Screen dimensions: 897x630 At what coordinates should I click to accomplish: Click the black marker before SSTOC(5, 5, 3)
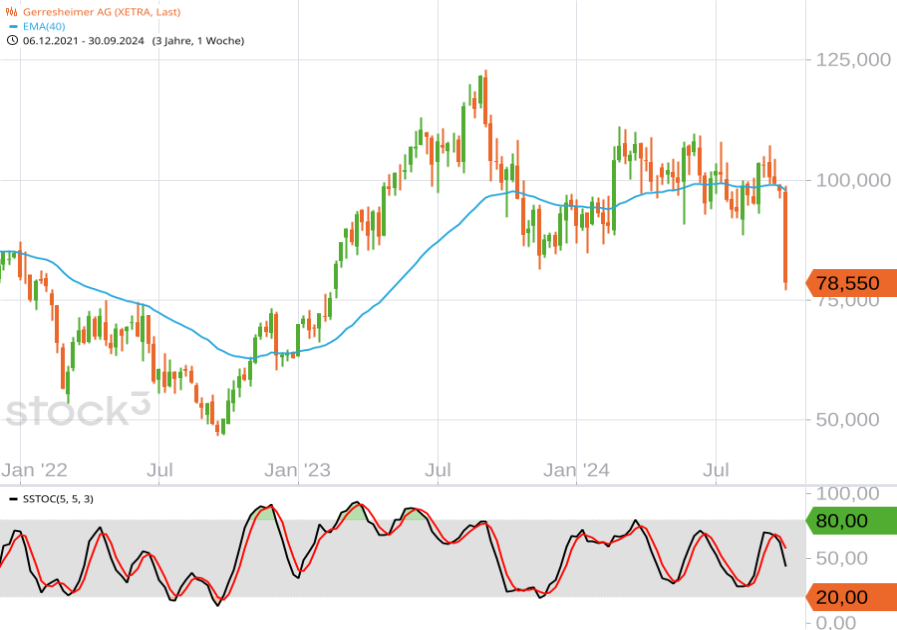click(14, 500)
